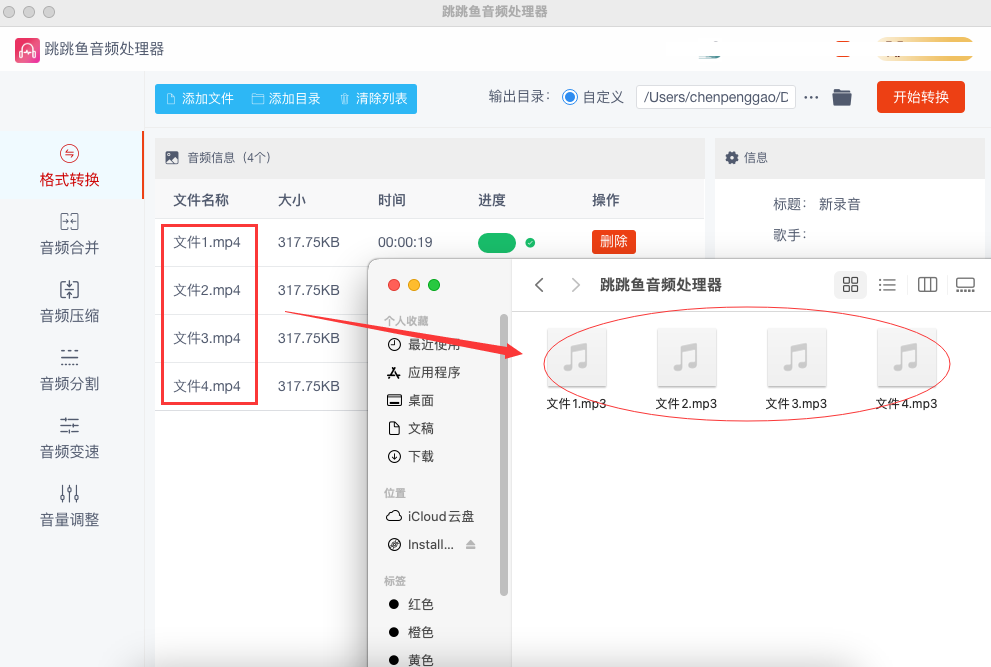
Task: Go to 音频分割 audio split
Action: coord(70,370)
